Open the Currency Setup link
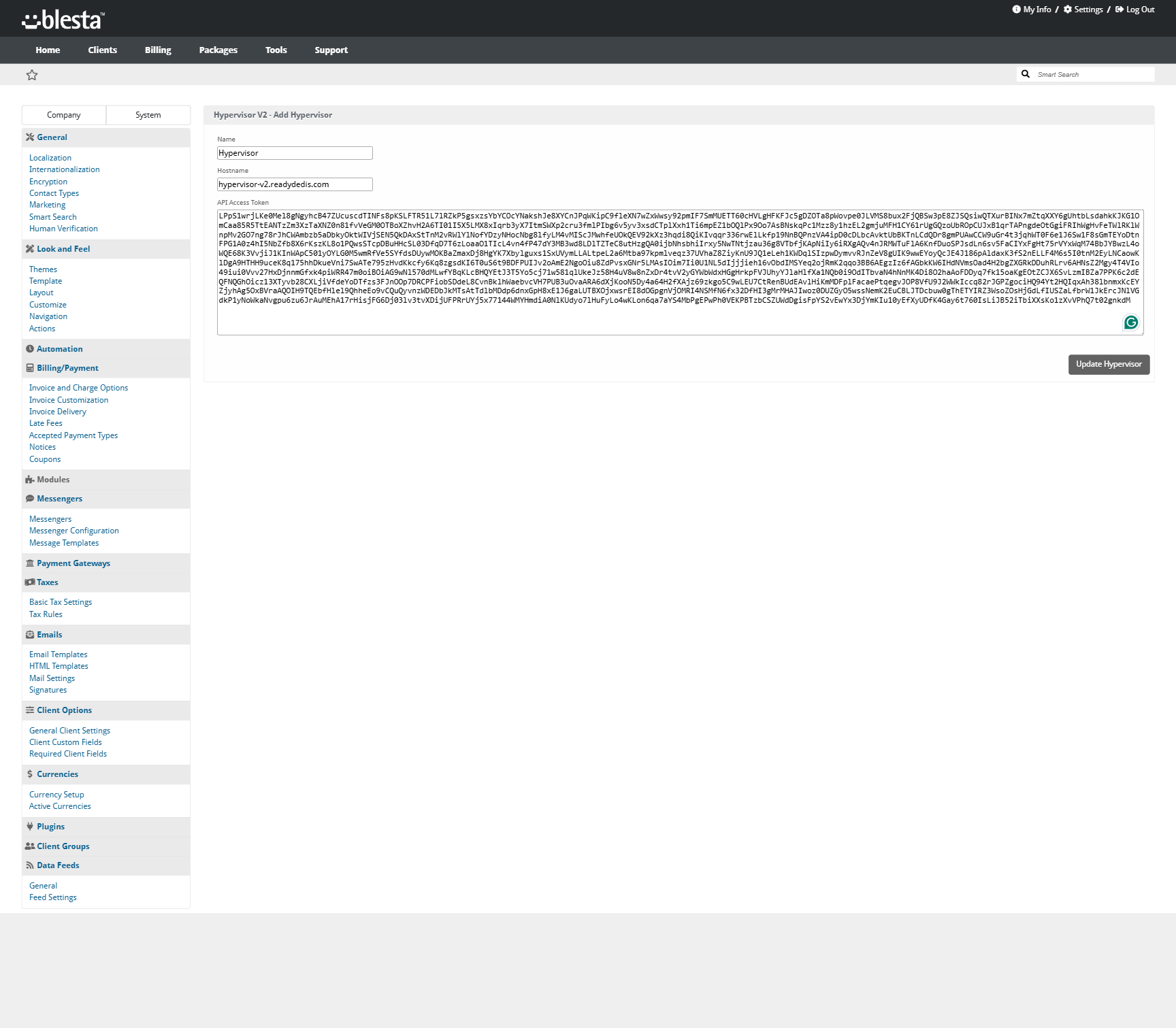This screenshot has width=1176, height=1028. point(56,795)
